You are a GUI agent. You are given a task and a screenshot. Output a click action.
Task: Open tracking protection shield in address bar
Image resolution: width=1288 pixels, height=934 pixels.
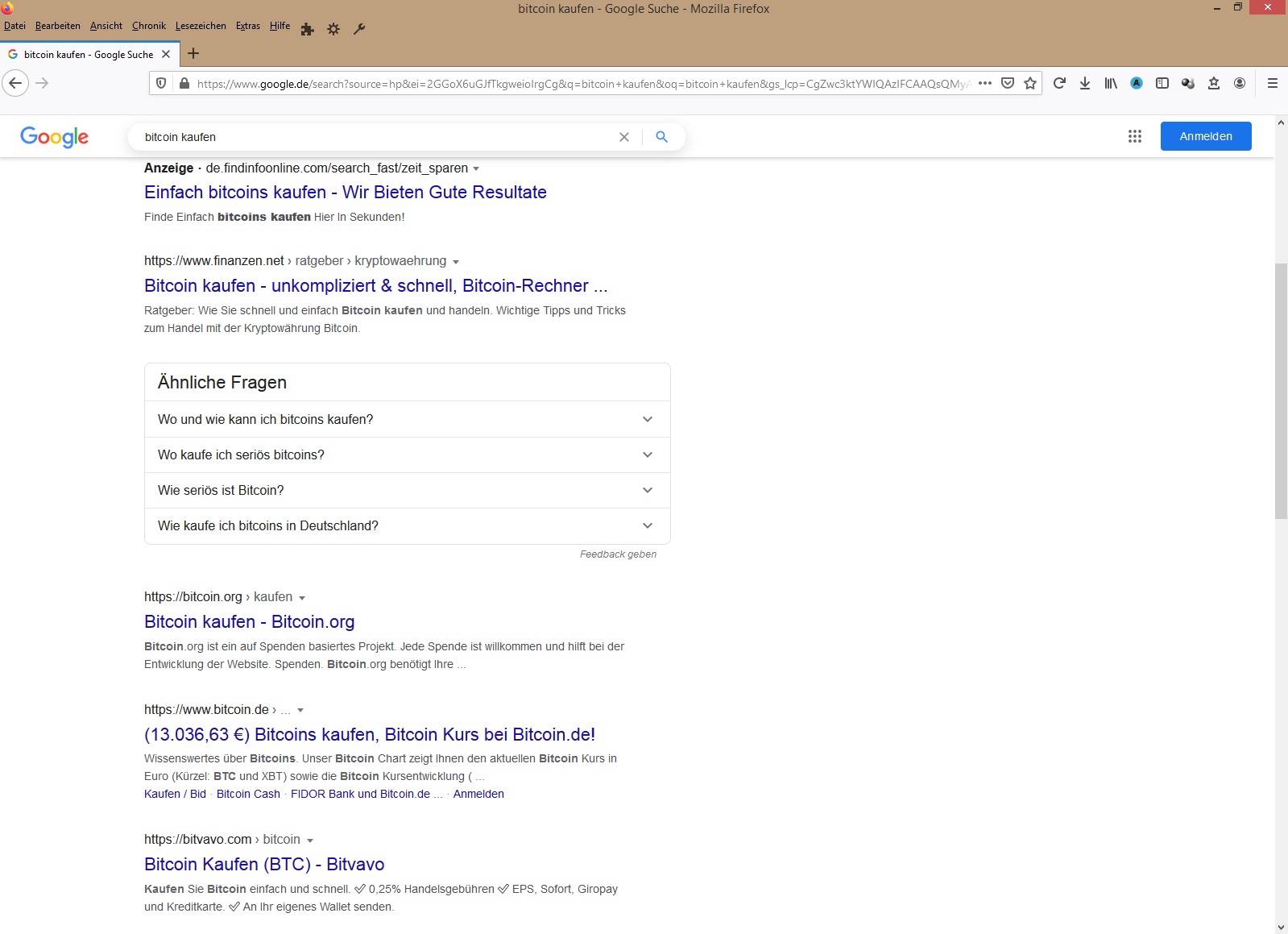161,83
